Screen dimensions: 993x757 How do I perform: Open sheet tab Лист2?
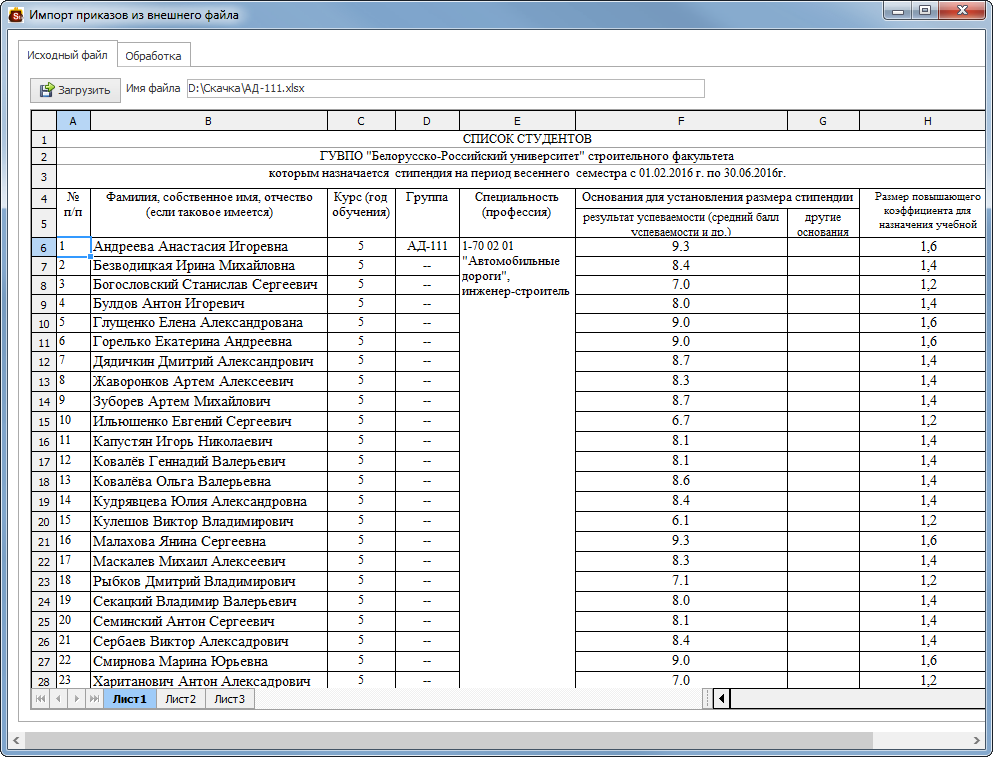click(x=180, y=699)
